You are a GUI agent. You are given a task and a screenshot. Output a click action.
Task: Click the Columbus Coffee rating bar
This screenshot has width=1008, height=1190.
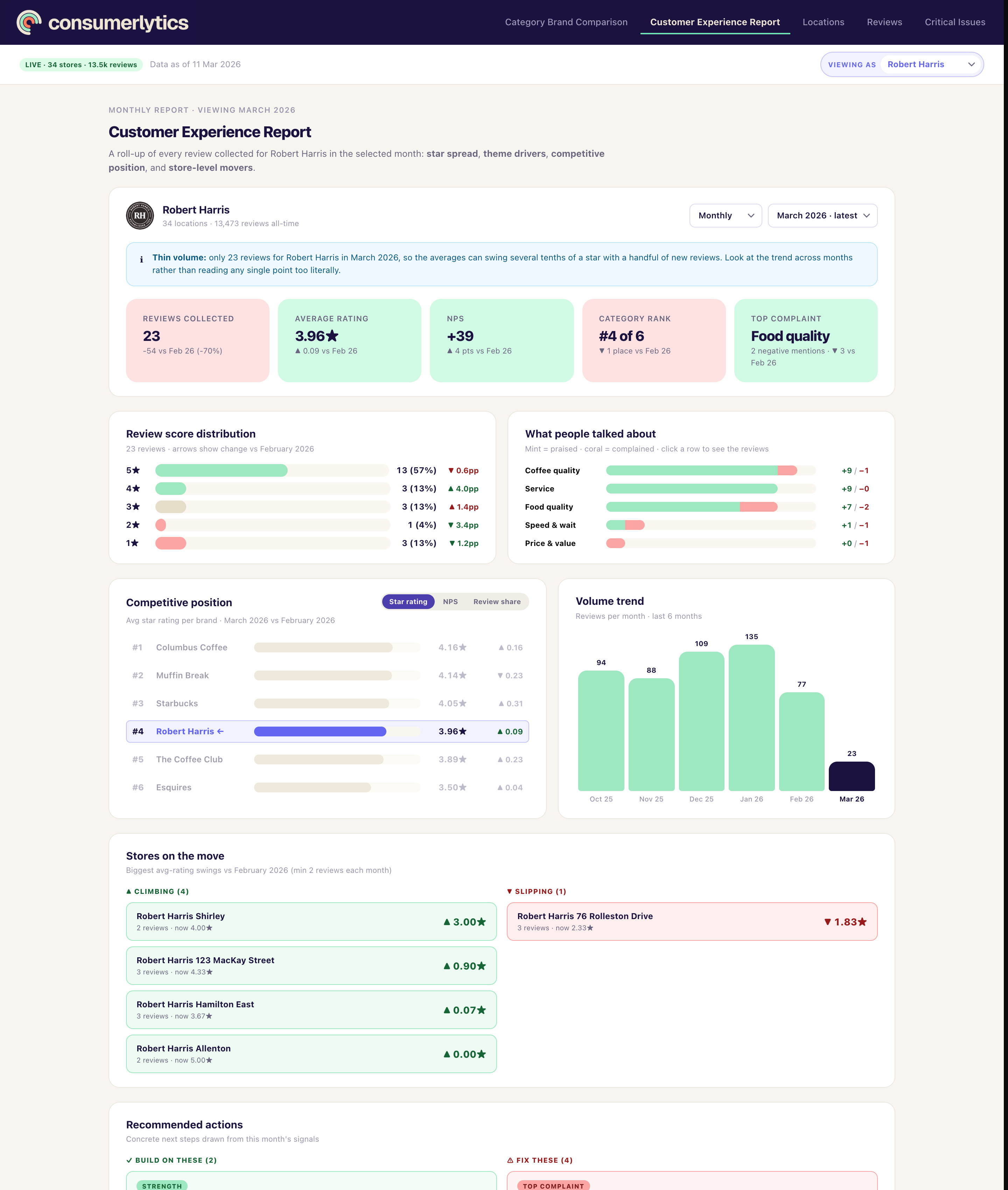coord(323,647)
